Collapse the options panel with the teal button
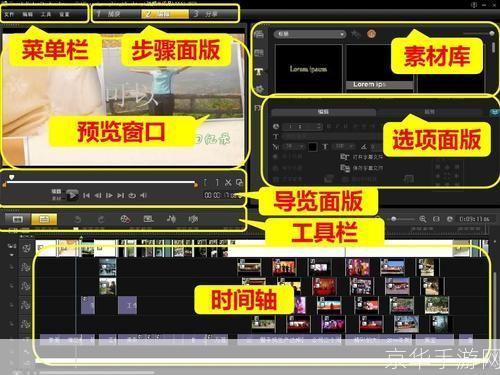The image size is (500, 375). click(495, 112)
